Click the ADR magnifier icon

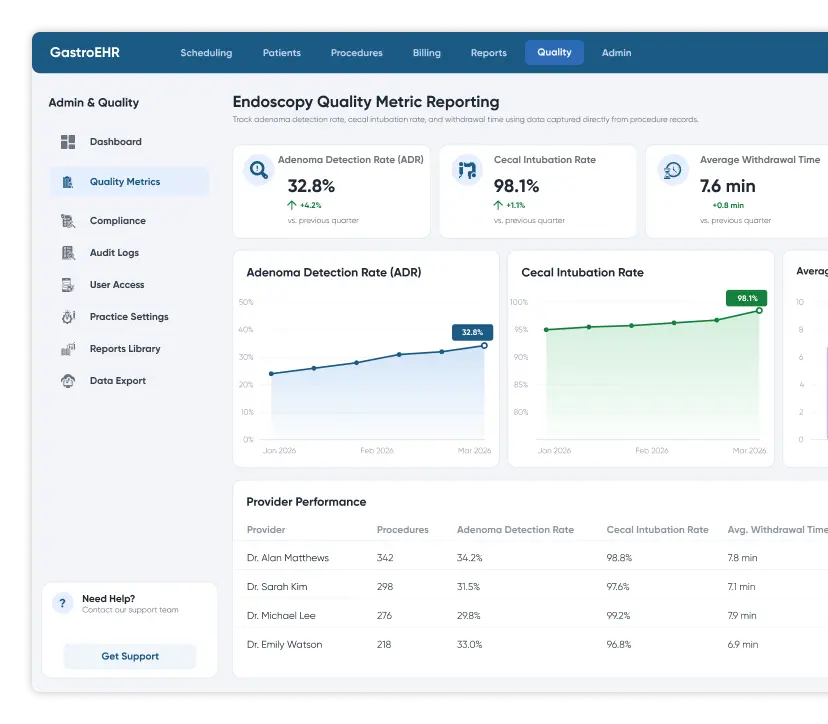[258, 170]
